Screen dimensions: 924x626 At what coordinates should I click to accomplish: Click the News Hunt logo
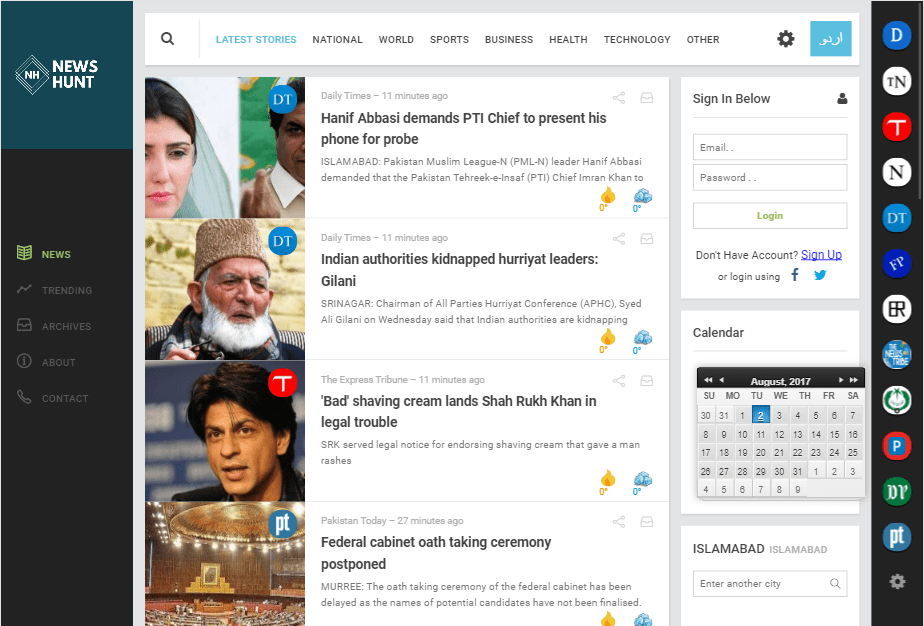[x=57, y=75]
